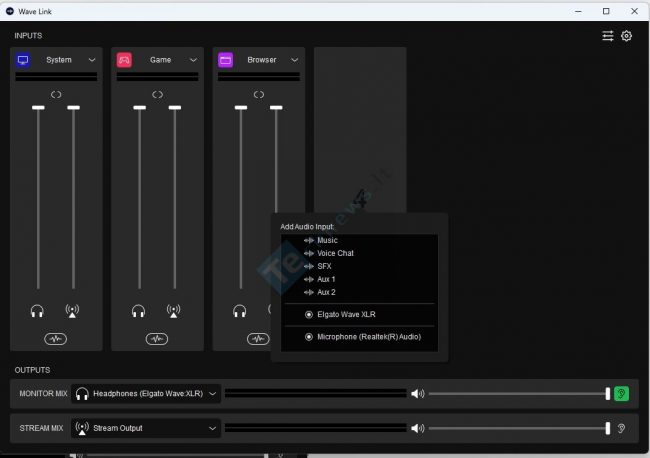Screen dimensions: 650x458
Task: Click the System channel name label
Action: click(x=59, y=60)
